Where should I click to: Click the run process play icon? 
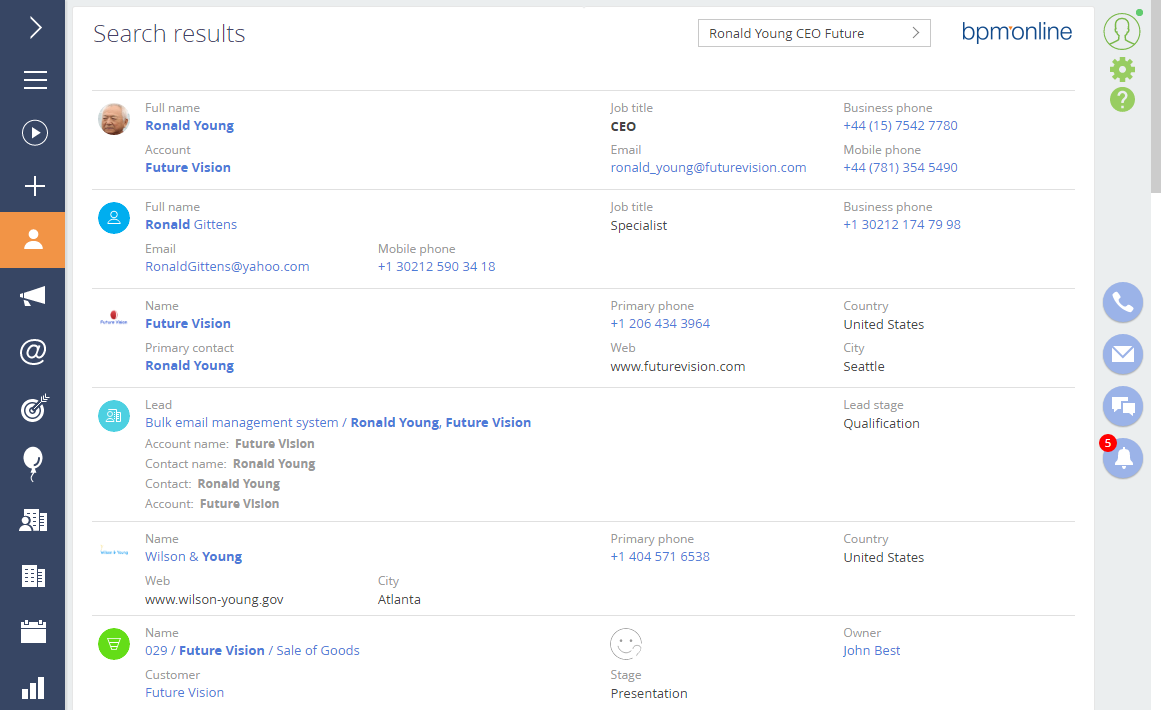(x=35, y=133)
